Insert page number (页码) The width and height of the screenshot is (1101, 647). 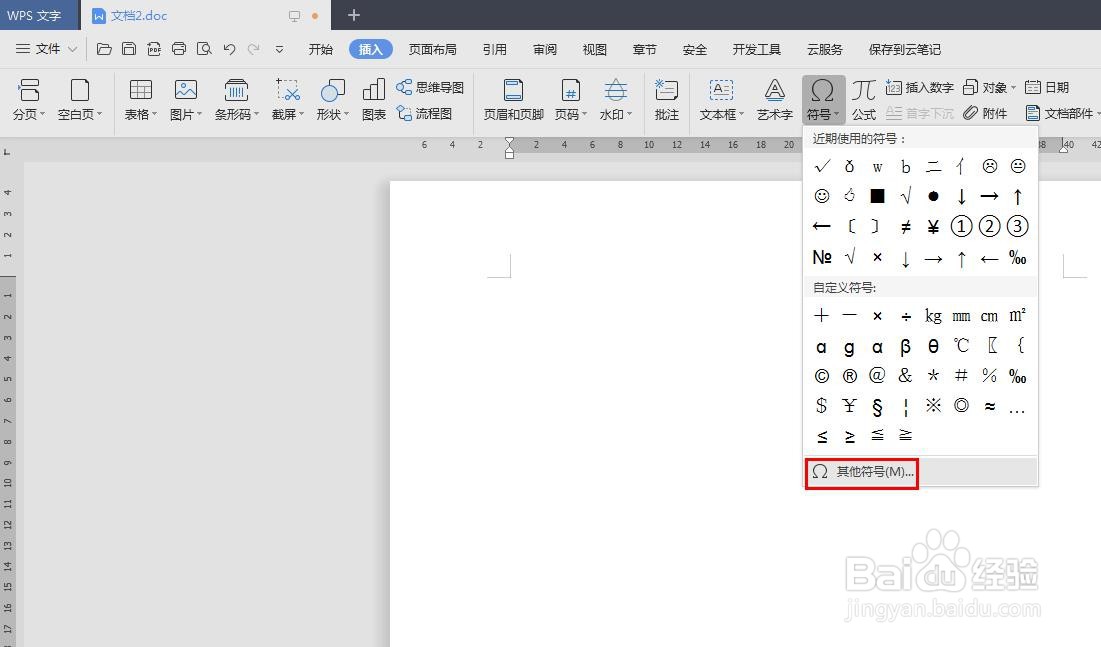point(570,100)
